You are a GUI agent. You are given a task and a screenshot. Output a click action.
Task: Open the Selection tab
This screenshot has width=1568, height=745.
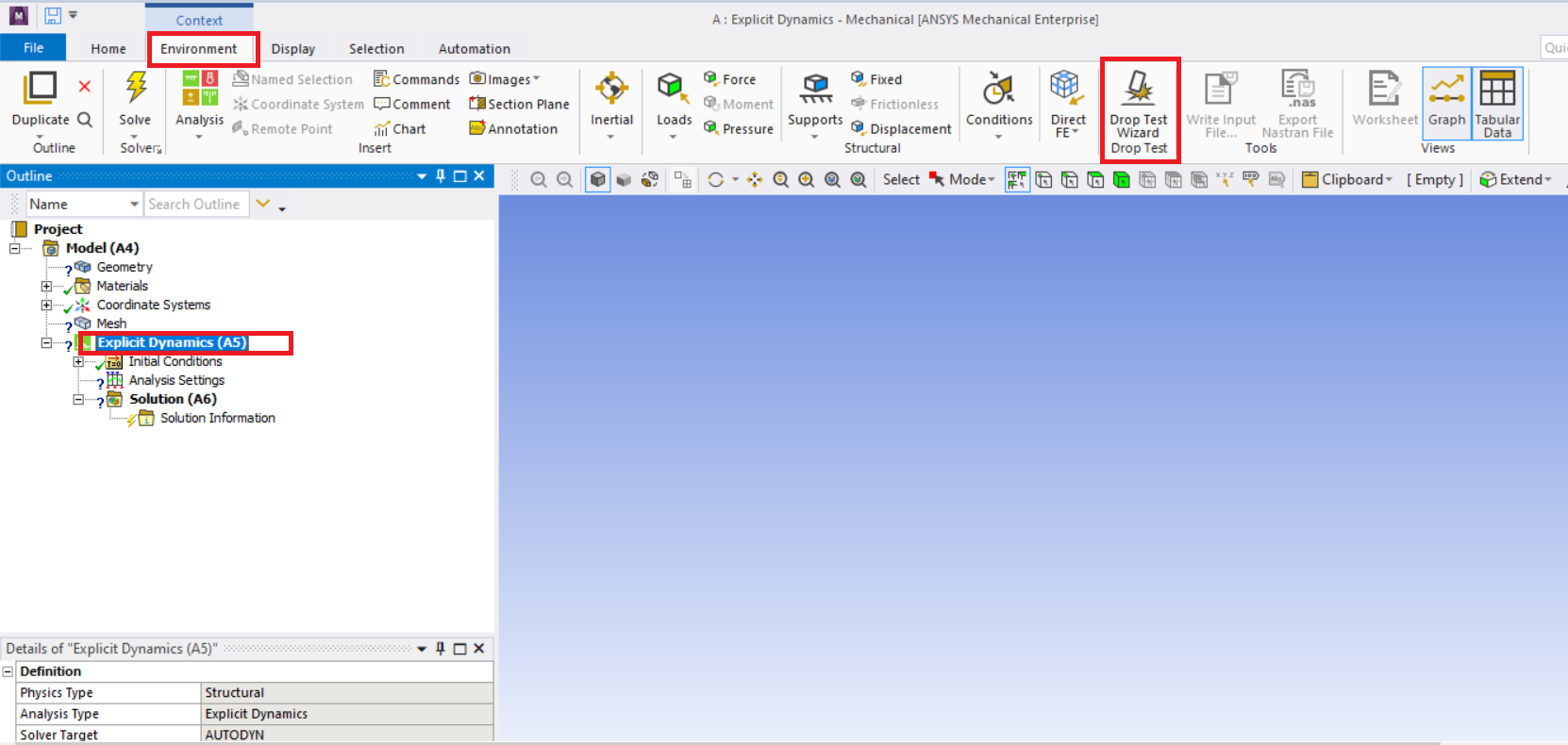click(x=376, y=49)
